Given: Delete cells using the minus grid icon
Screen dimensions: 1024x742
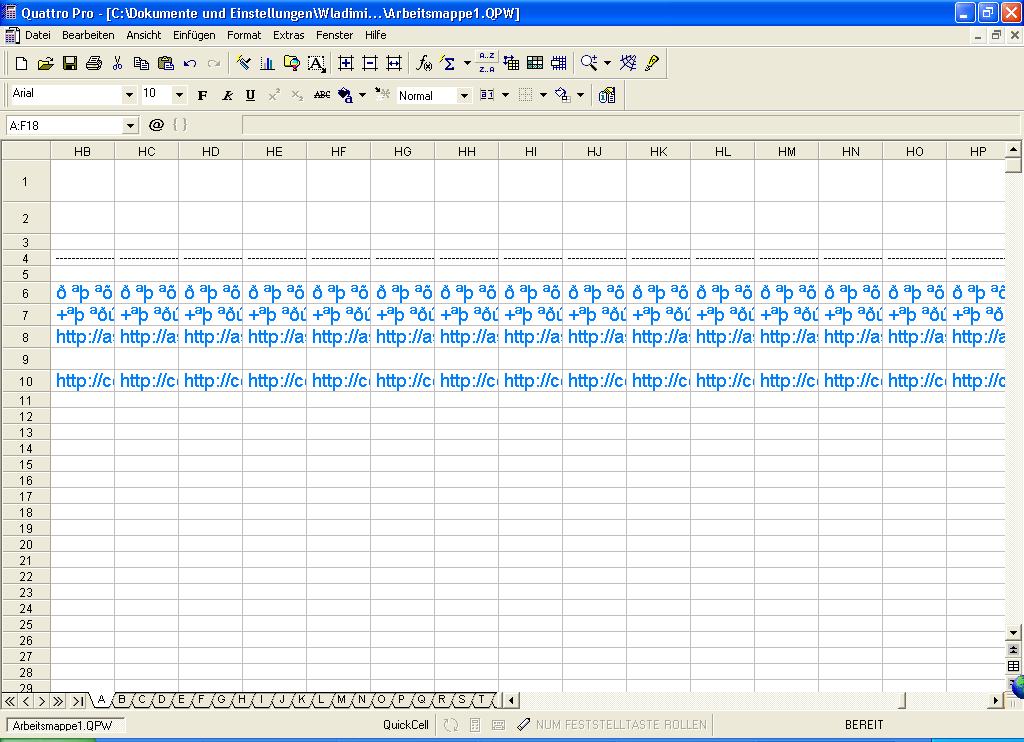Looking at the screenshot, I should pyautogui.click(x=370, y=63).
